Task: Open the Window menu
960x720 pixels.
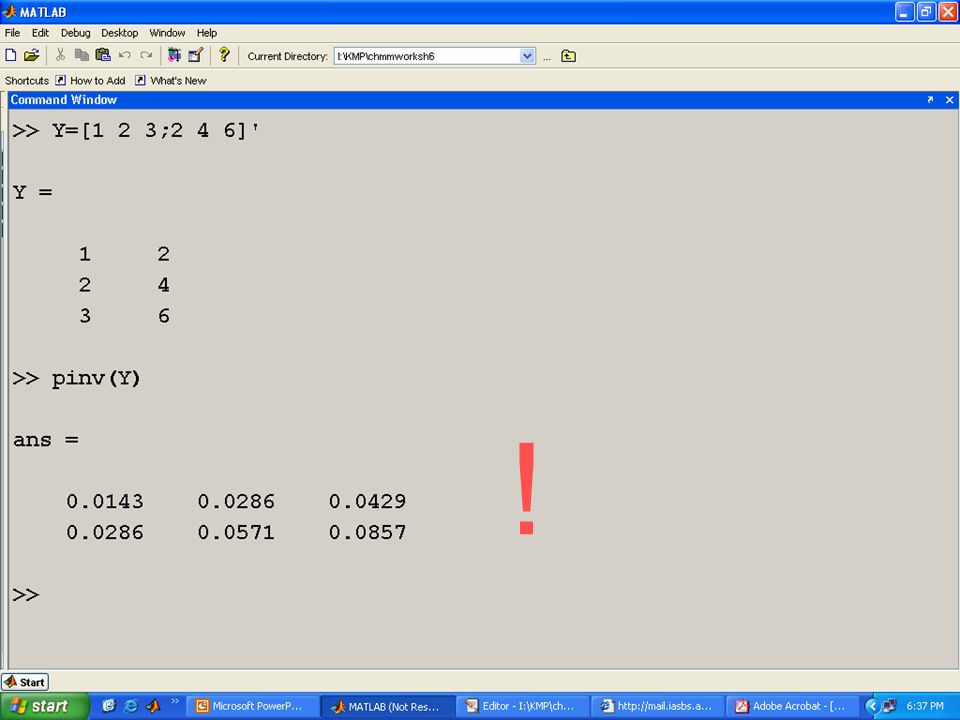Action: [x=167, y=33]
